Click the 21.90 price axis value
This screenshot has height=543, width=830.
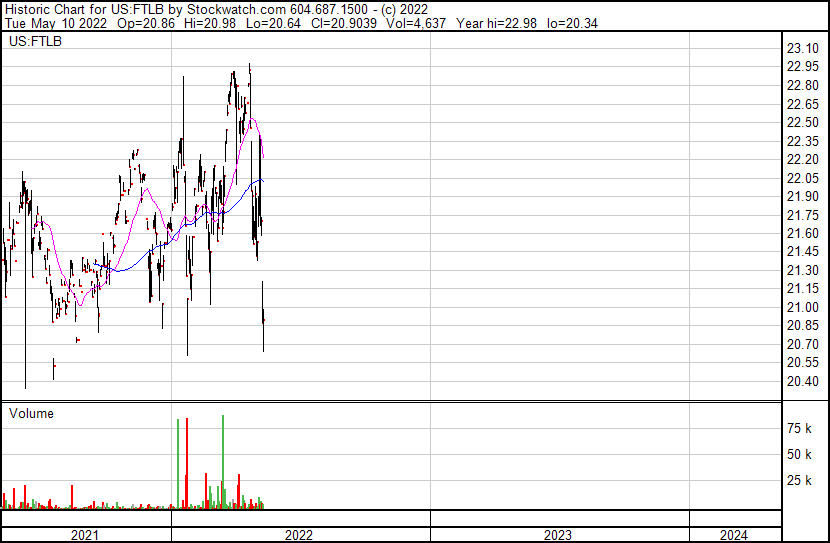(x=802, y=196)
